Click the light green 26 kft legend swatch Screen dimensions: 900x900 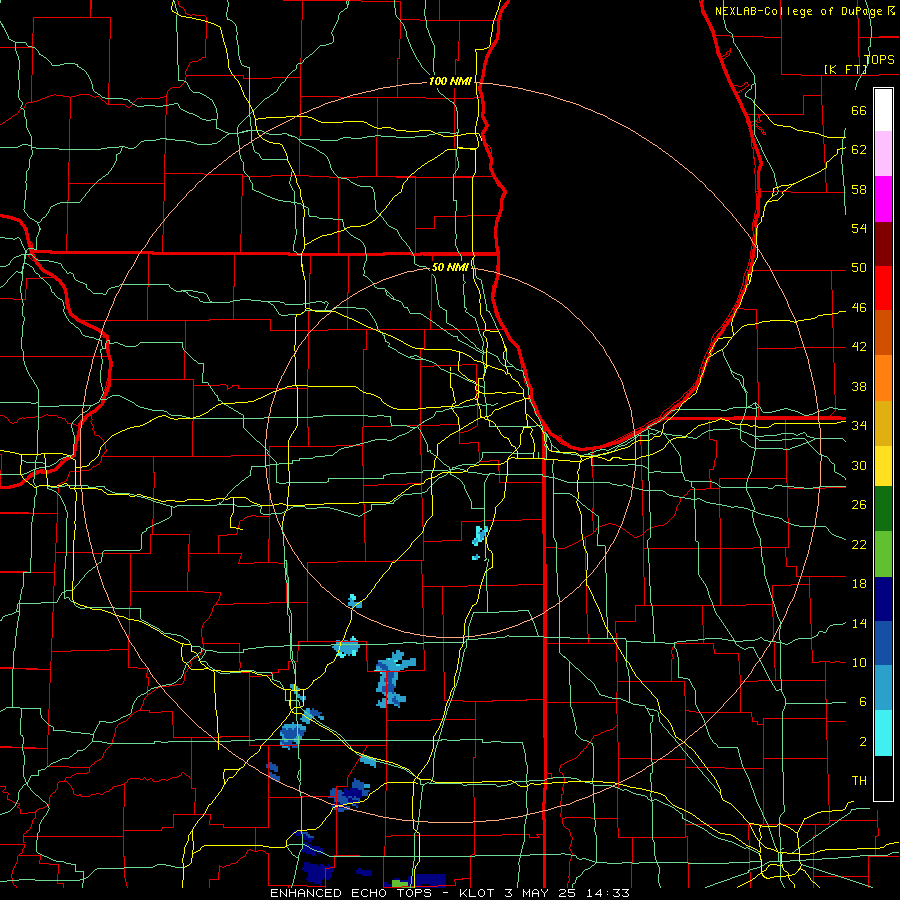(883, 555)
